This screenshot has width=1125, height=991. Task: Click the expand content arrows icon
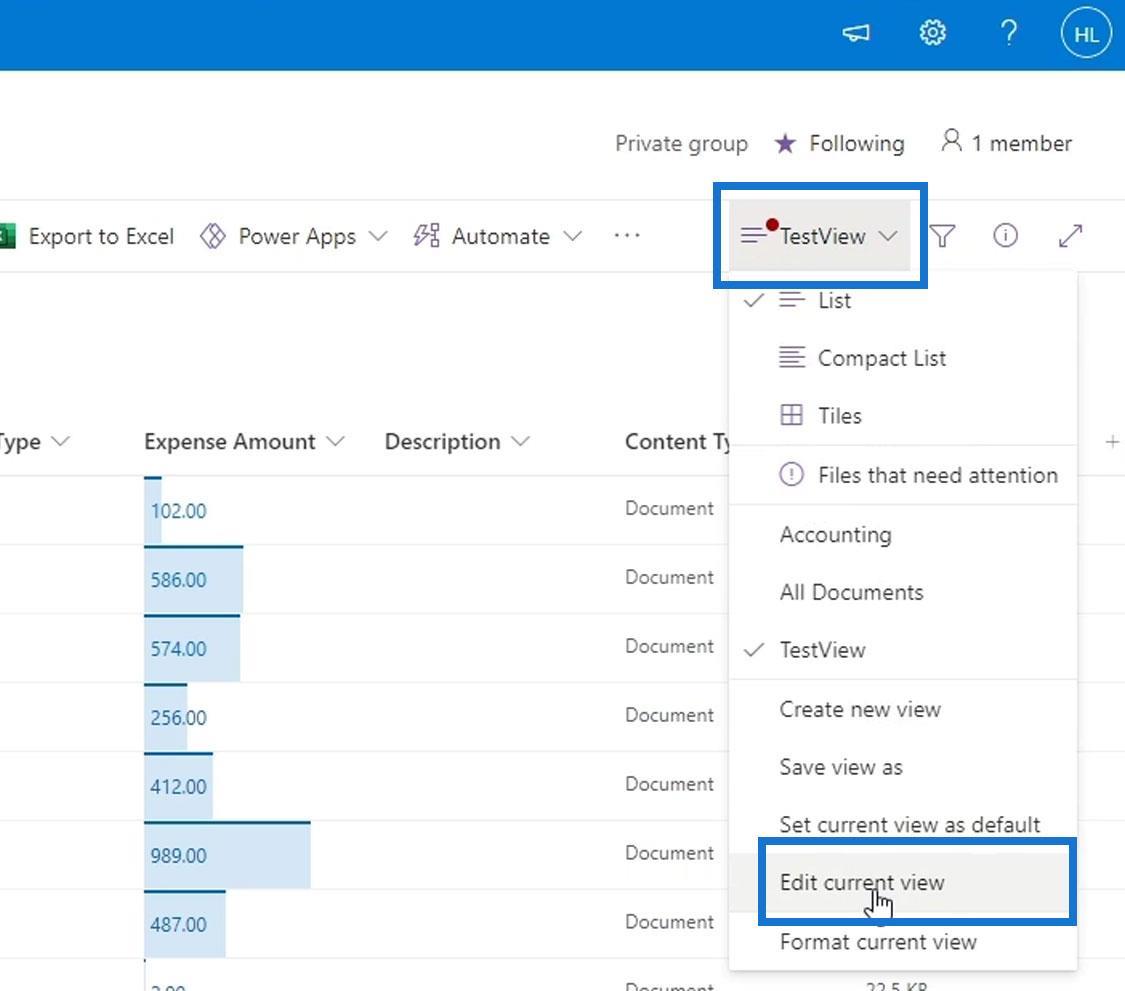click(1070, 236)
